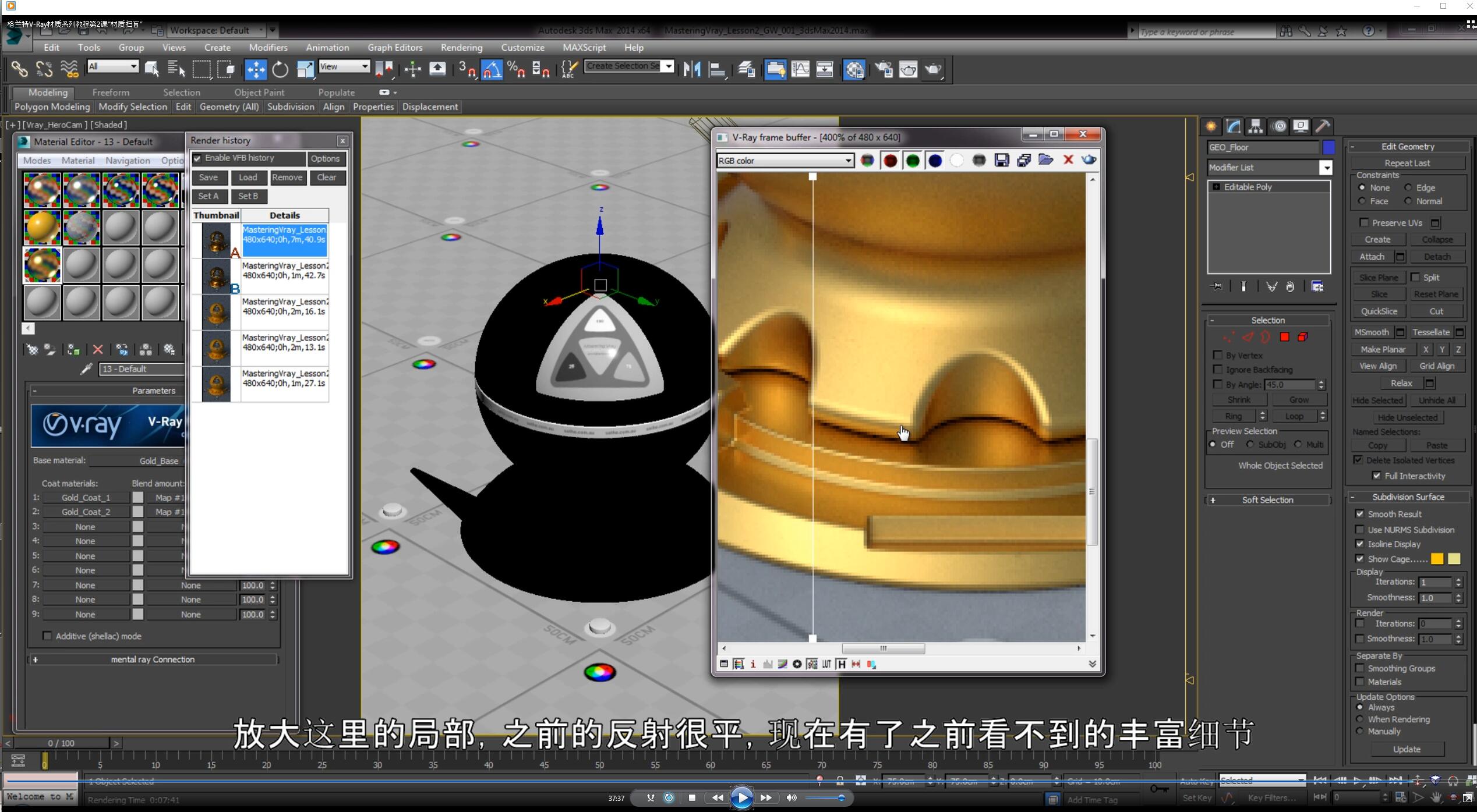Select the Move tool in main toolbar
The width and height of the screenshot is (1477, 812).
pos(255,69)
